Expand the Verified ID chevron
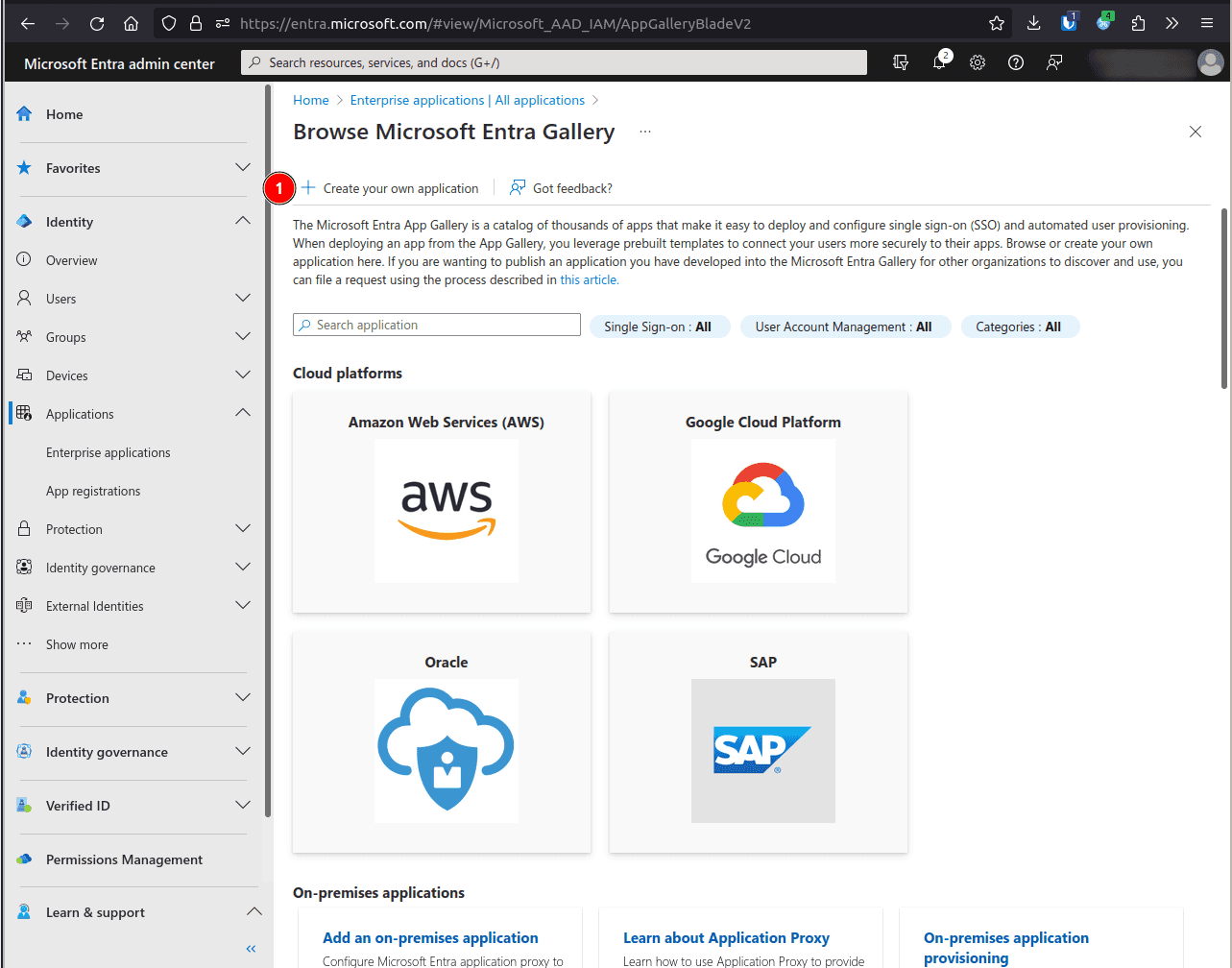The image size is (1232, 968). pos(243,805)
